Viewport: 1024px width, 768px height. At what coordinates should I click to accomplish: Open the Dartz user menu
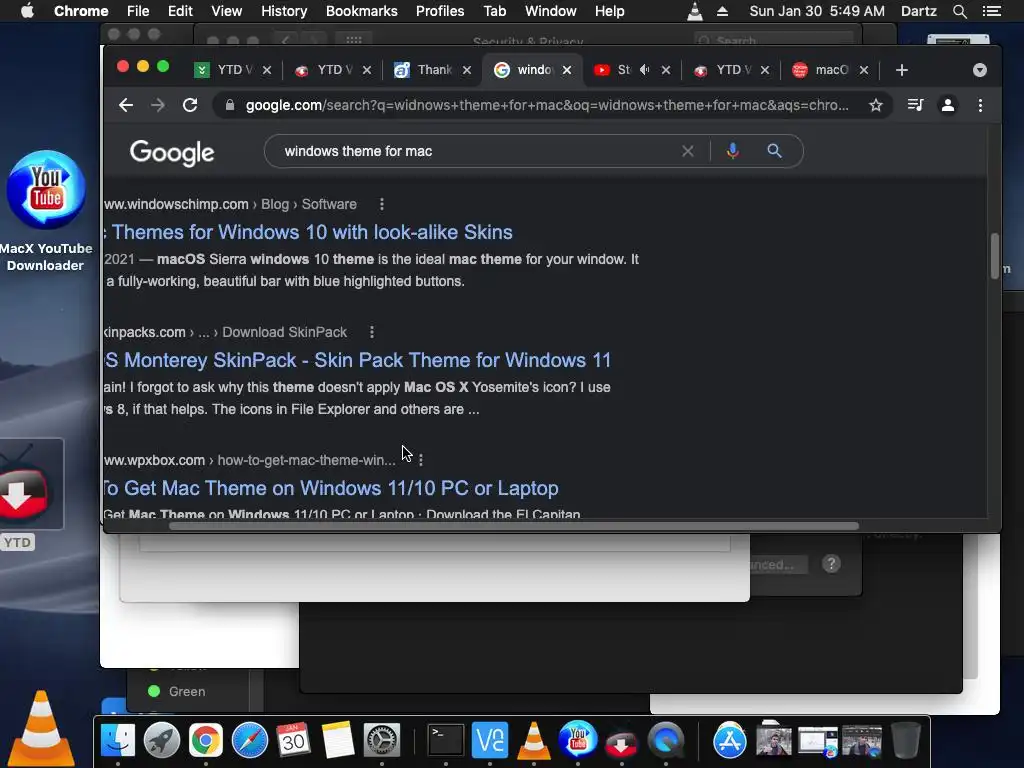point(919,11)
